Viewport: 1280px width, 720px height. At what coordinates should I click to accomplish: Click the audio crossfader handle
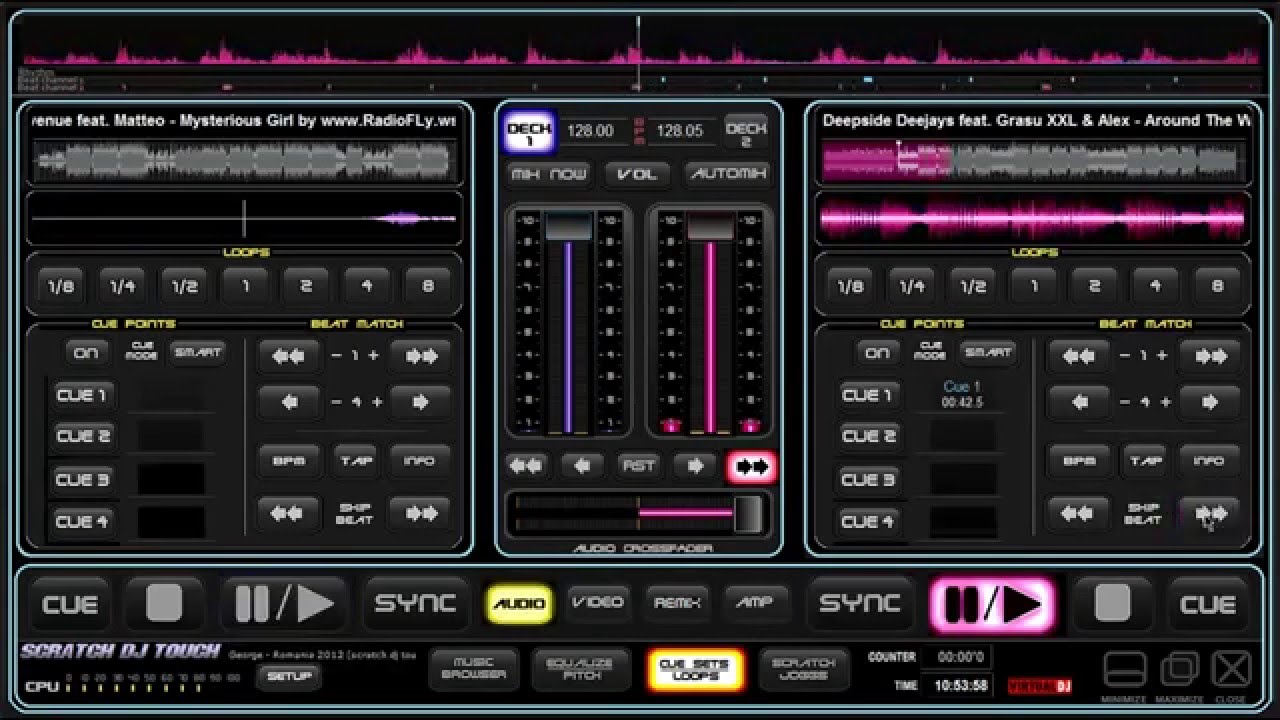click(x=747, y=514)
